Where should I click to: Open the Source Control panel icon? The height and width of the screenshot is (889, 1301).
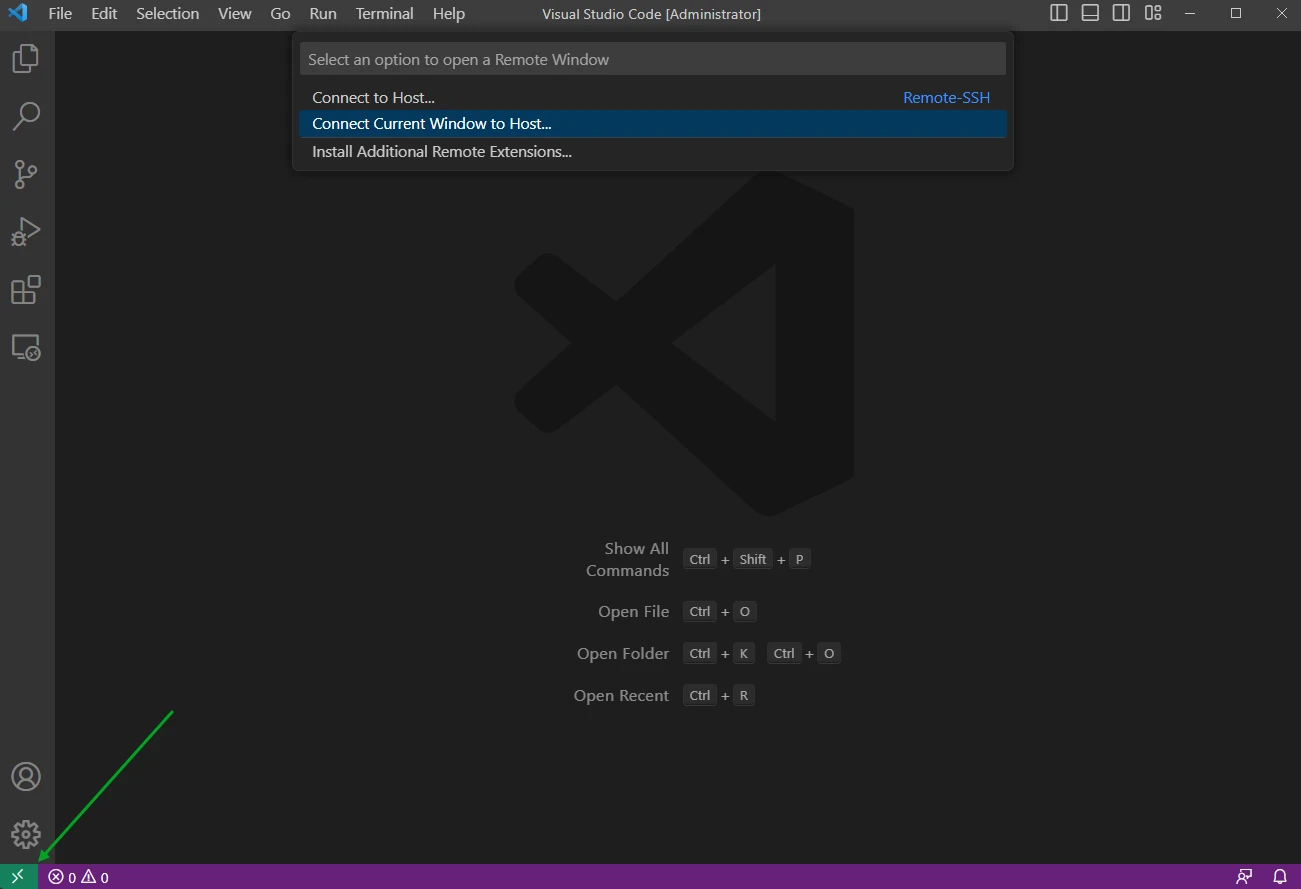point(26,174)
